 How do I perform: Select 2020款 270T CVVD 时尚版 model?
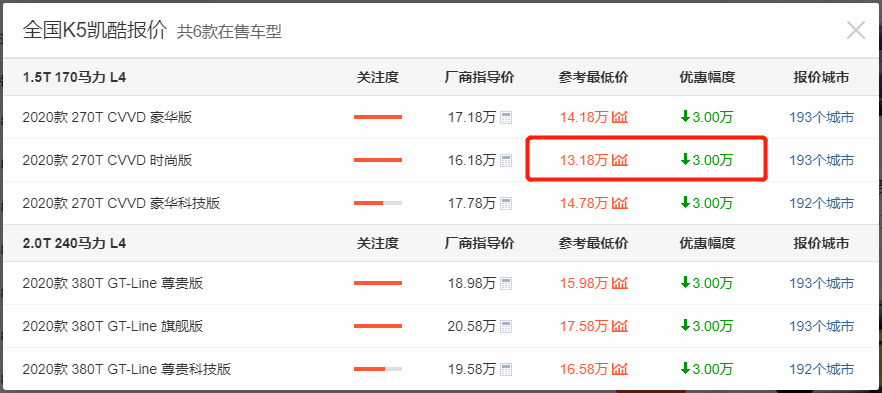[x=107, y=161]
